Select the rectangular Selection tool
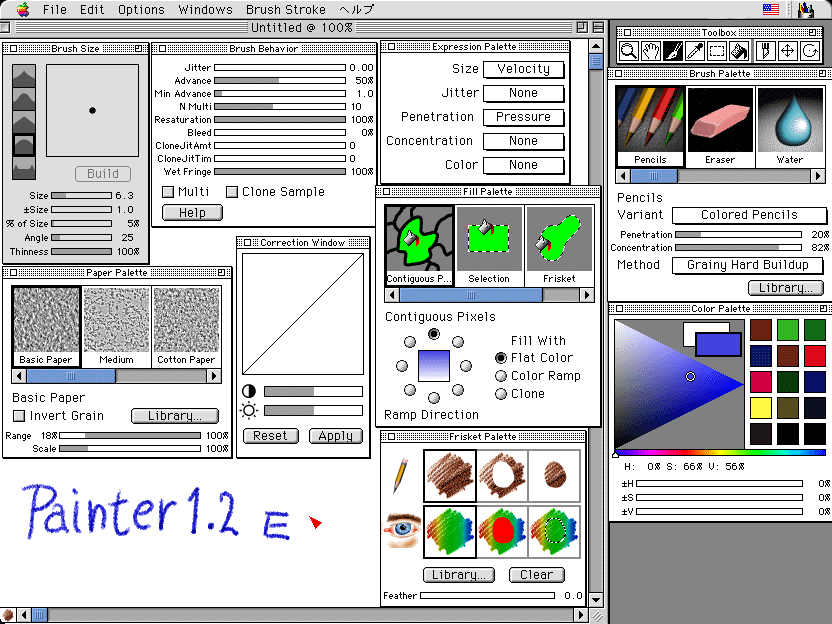832x624 pixels. tap(717, 51)
